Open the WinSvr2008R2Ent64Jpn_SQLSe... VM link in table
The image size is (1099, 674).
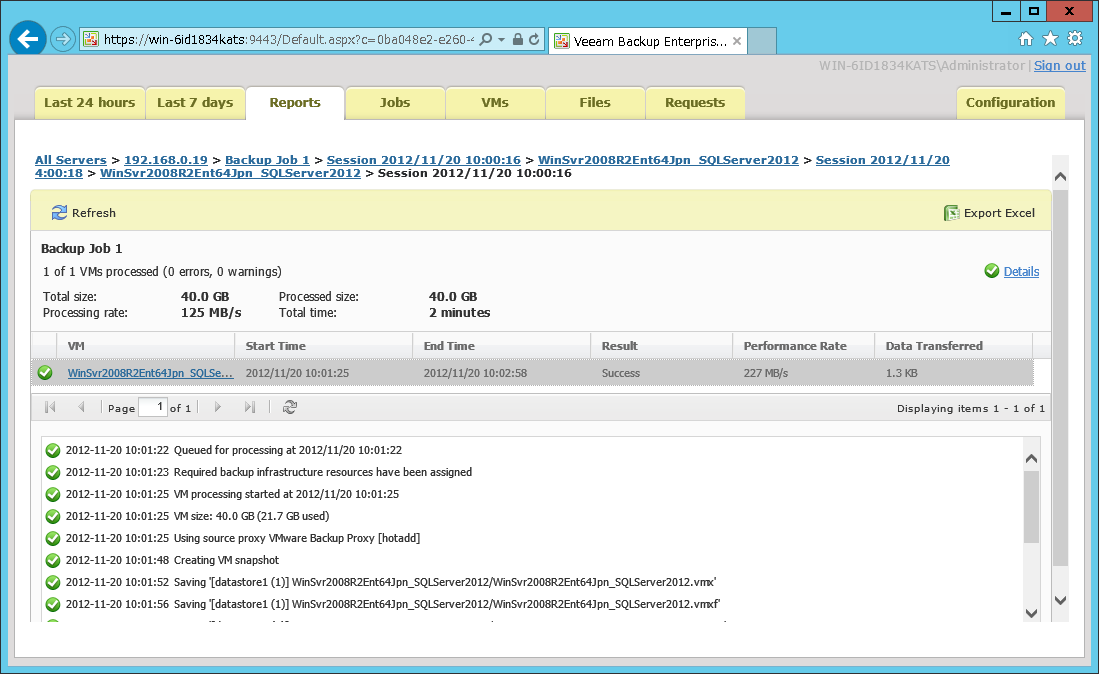coord(150,373)
